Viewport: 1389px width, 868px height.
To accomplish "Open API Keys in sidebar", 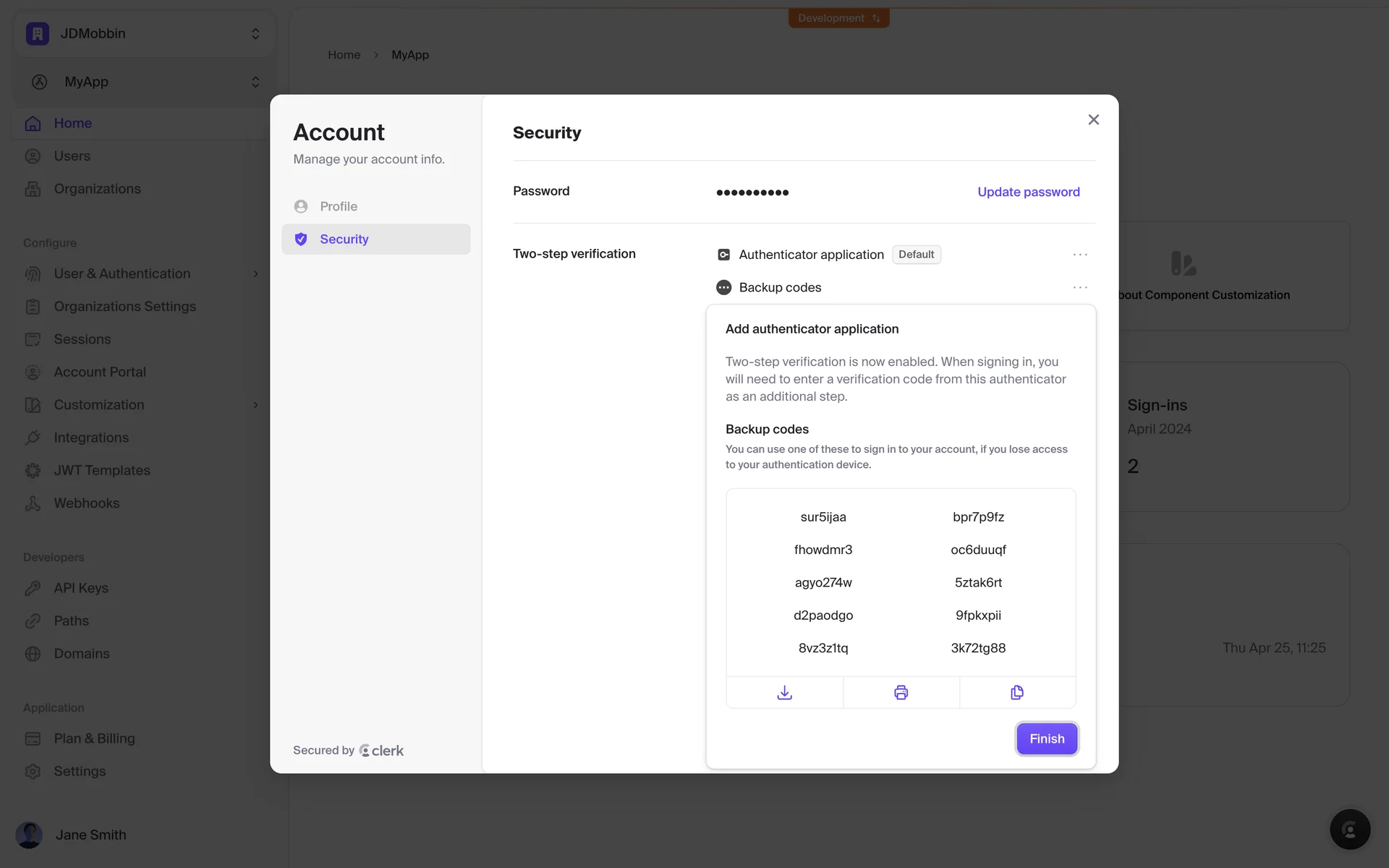I will click(x=80, y=588).
